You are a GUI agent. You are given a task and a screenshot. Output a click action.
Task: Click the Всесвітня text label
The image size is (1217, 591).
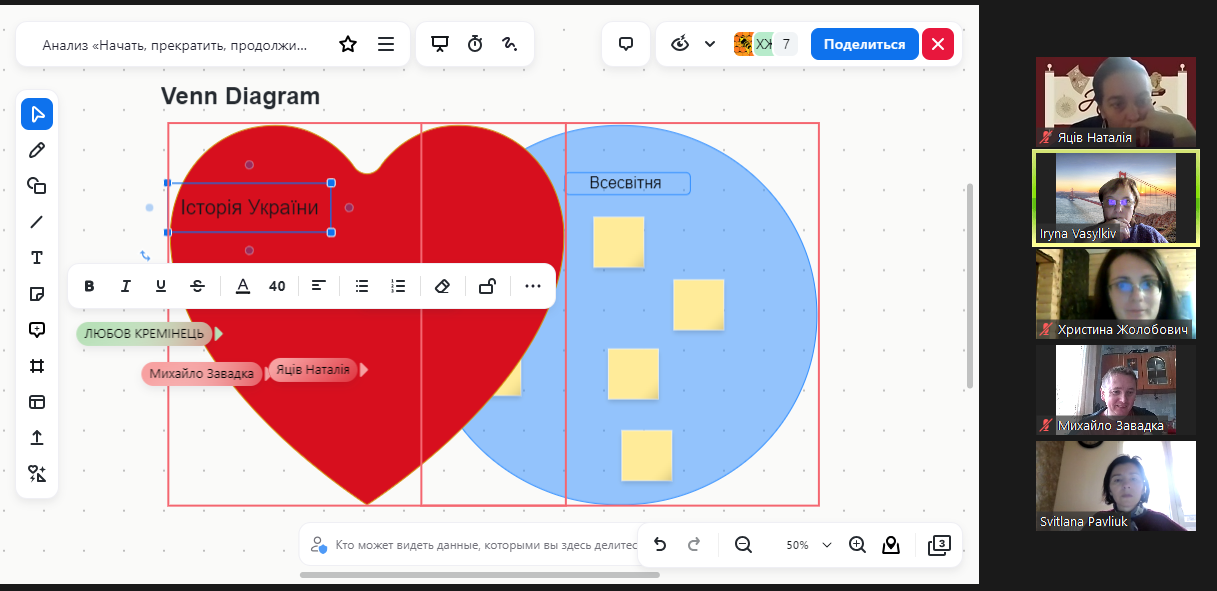(x=626, y=183)
